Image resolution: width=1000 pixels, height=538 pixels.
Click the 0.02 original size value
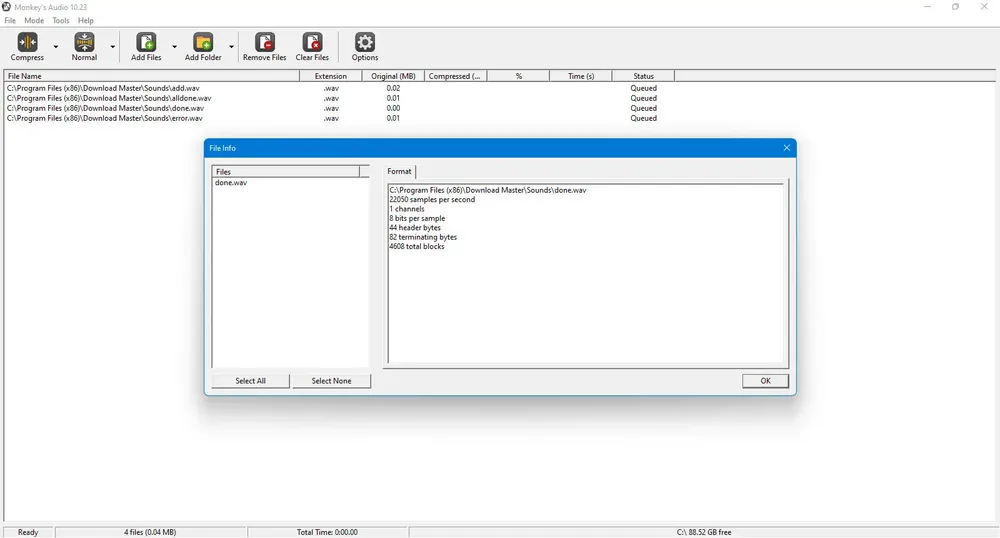tap(393, 88)
